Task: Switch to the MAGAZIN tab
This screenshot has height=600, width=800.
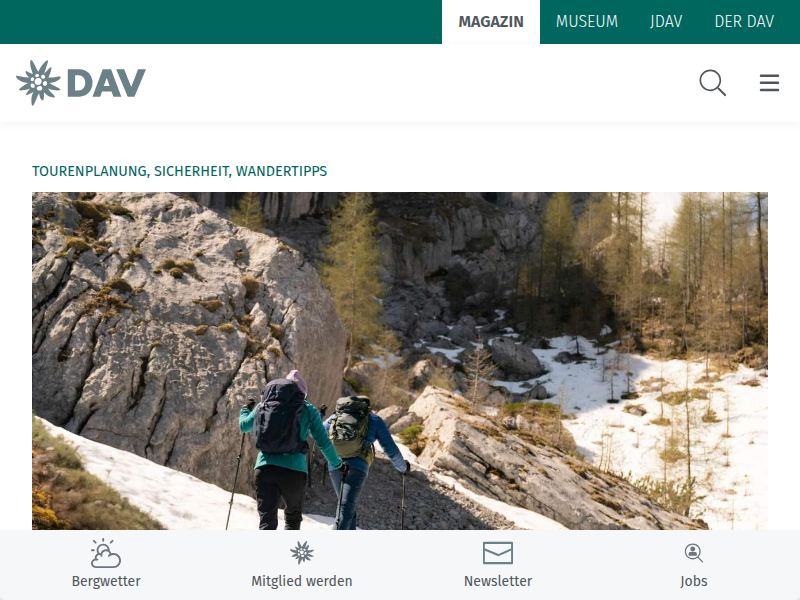Action: pyautogui.click(x=491, y=22)
